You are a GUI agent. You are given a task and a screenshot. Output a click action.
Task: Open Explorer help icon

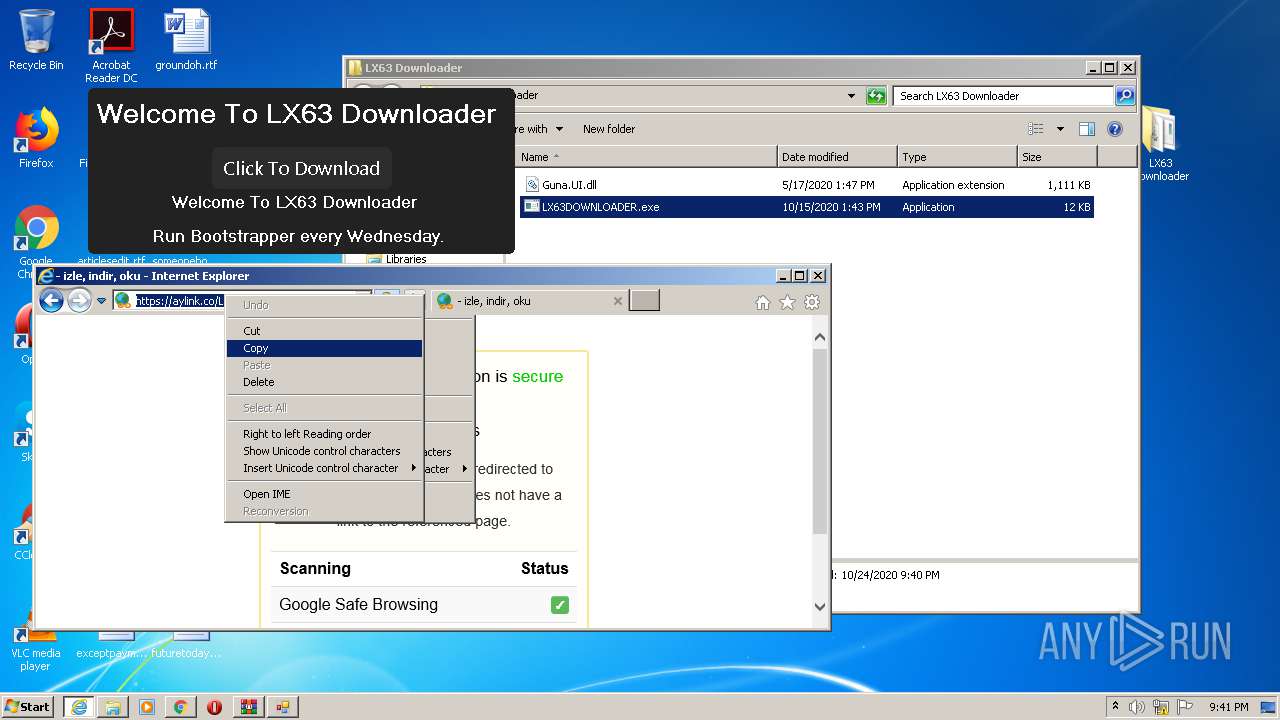(1115, 129)
